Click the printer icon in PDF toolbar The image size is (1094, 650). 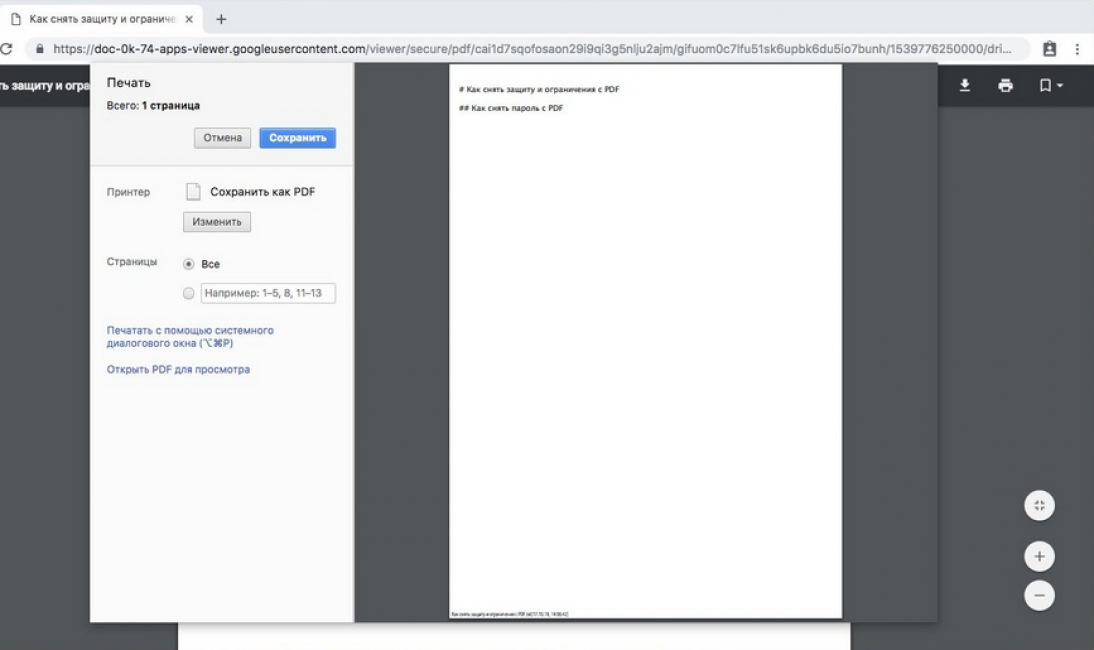tap(1005, 86)
